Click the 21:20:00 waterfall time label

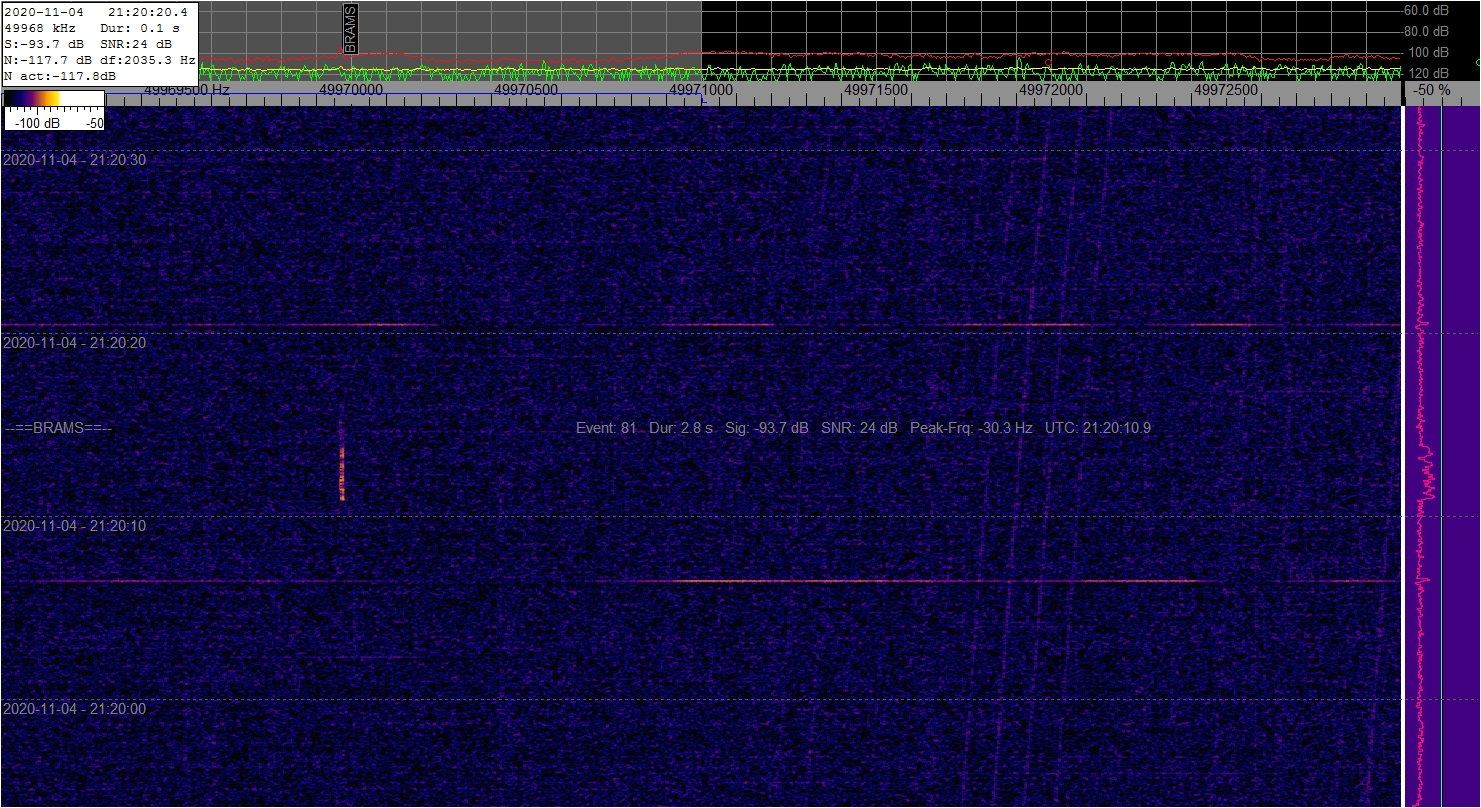pos(75,709)
